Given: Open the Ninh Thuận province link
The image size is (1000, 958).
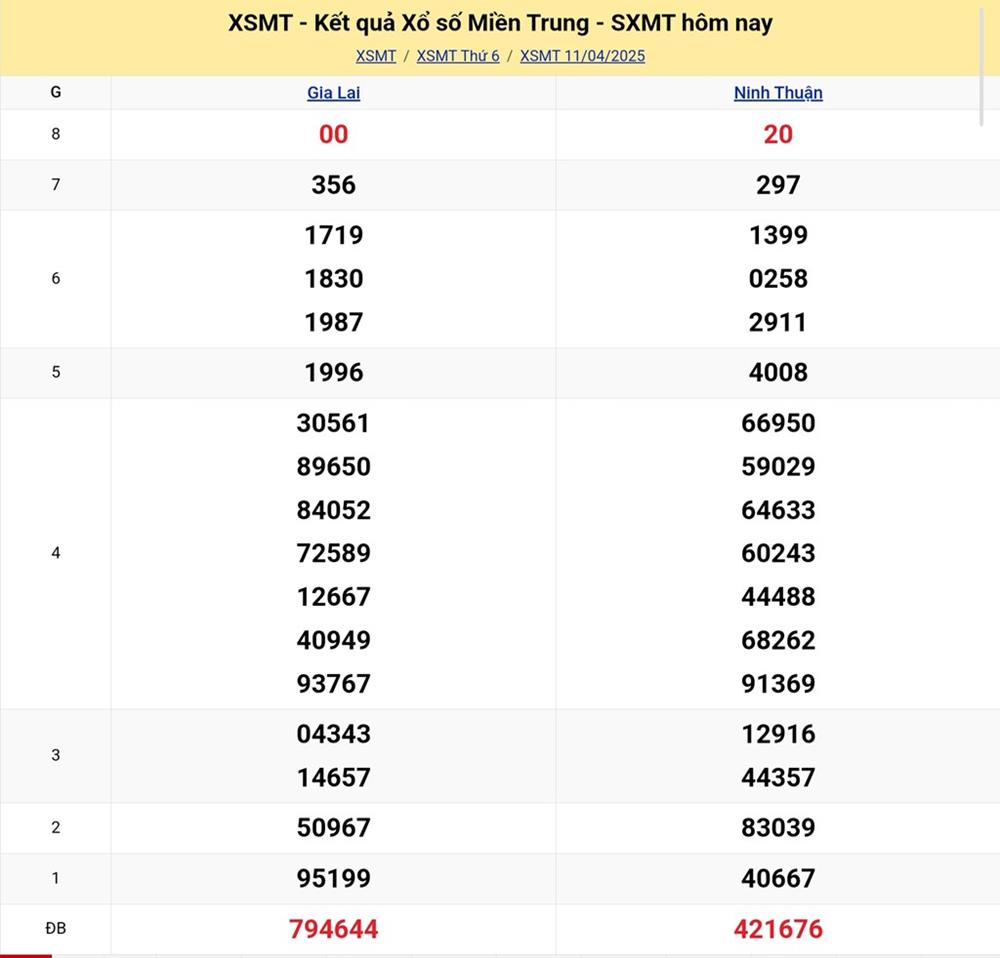Looking at the screenshot, I should tap(778, 93).
